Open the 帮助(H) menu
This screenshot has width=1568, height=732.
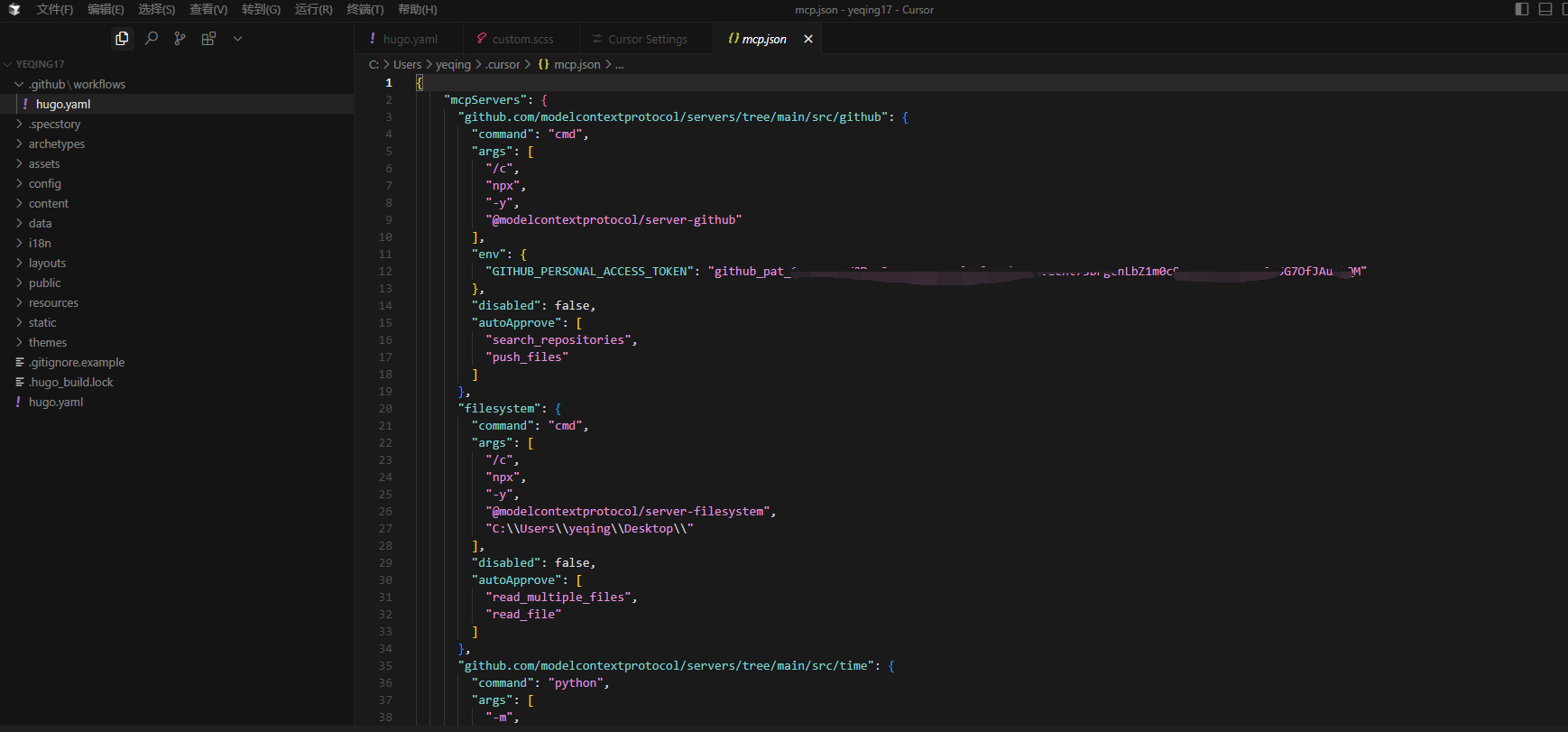pos(418,10)
